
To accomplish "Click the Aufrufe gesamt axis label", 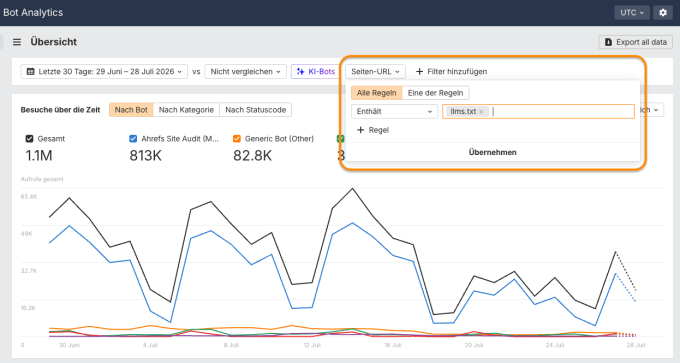I will [42, 179].
